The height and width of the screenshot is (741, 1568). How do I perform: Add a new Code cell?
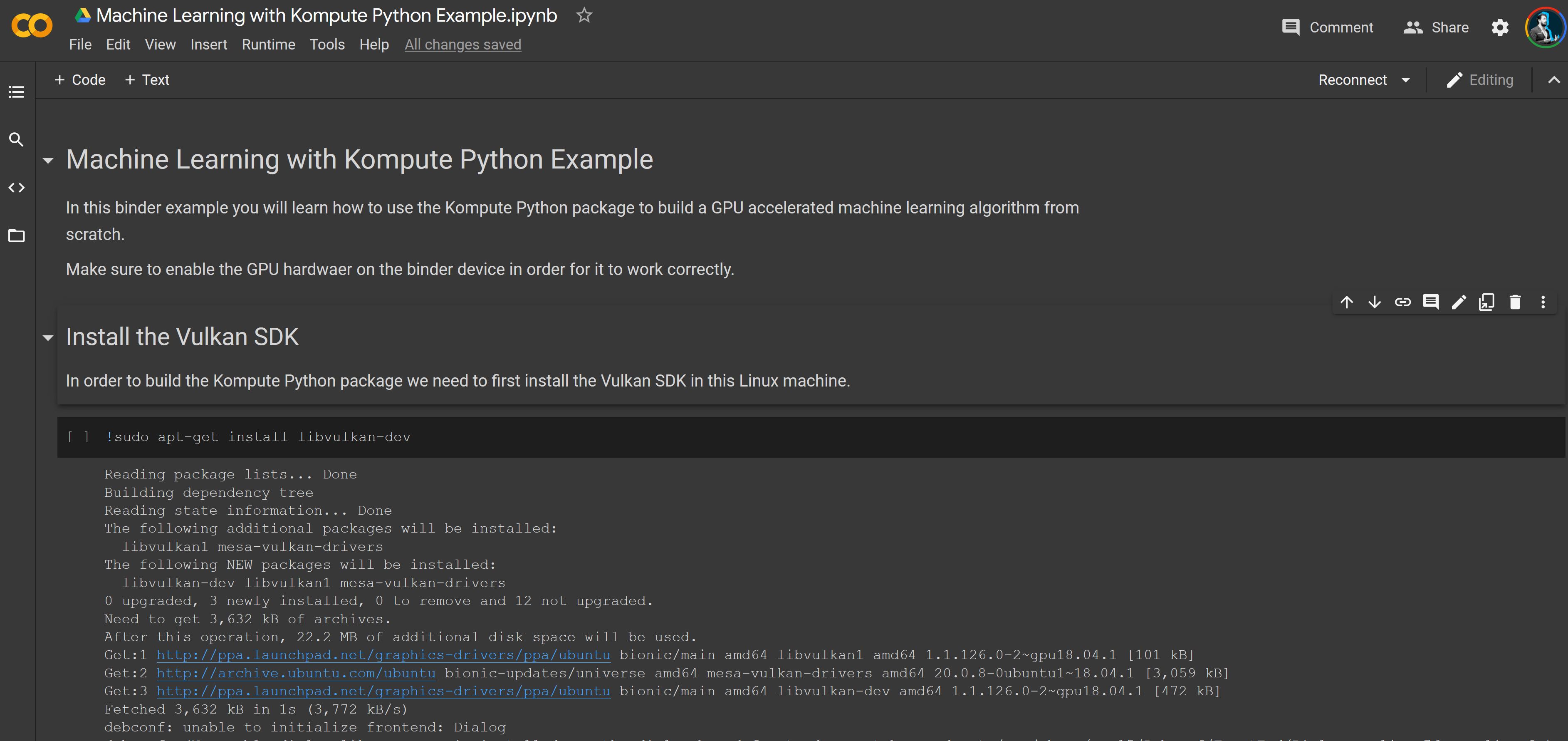click(80, 80)
